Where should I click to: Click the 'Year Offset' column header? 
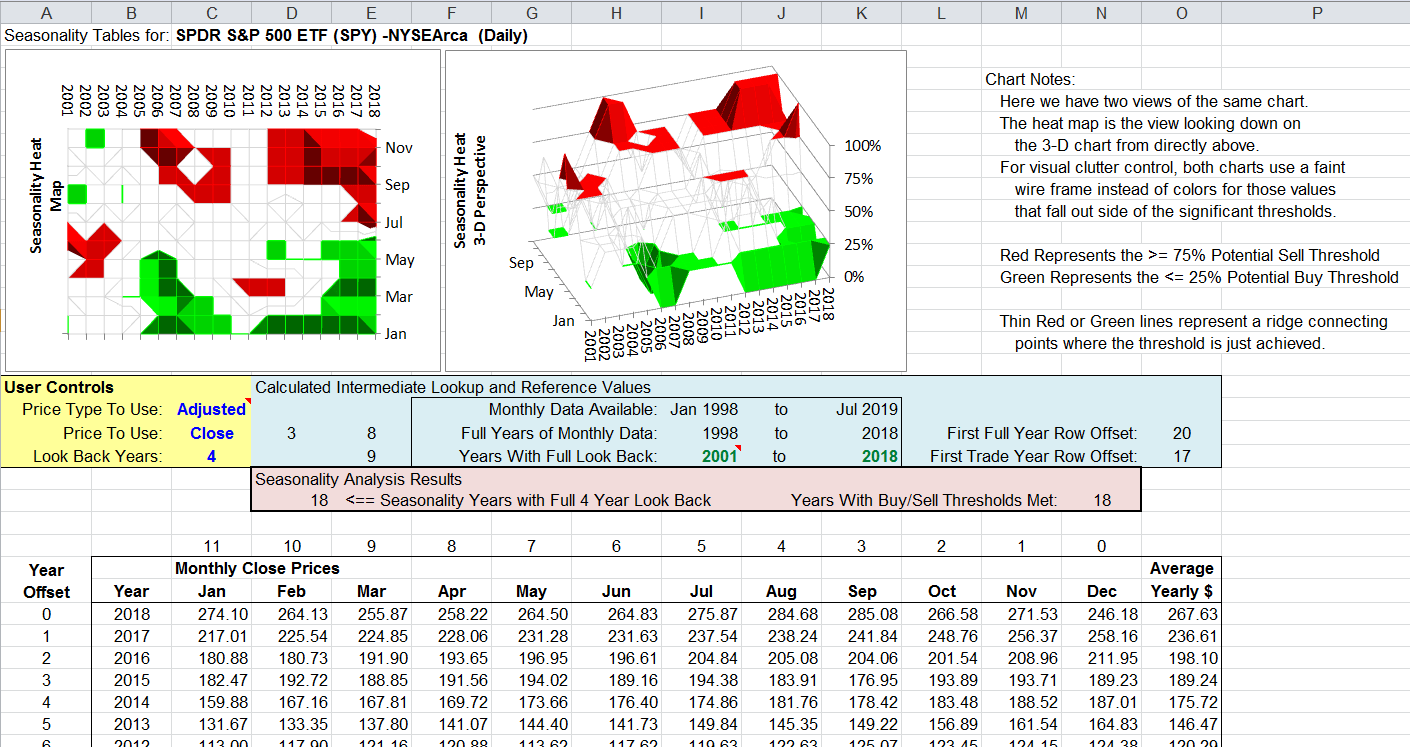tap(47, 580)
